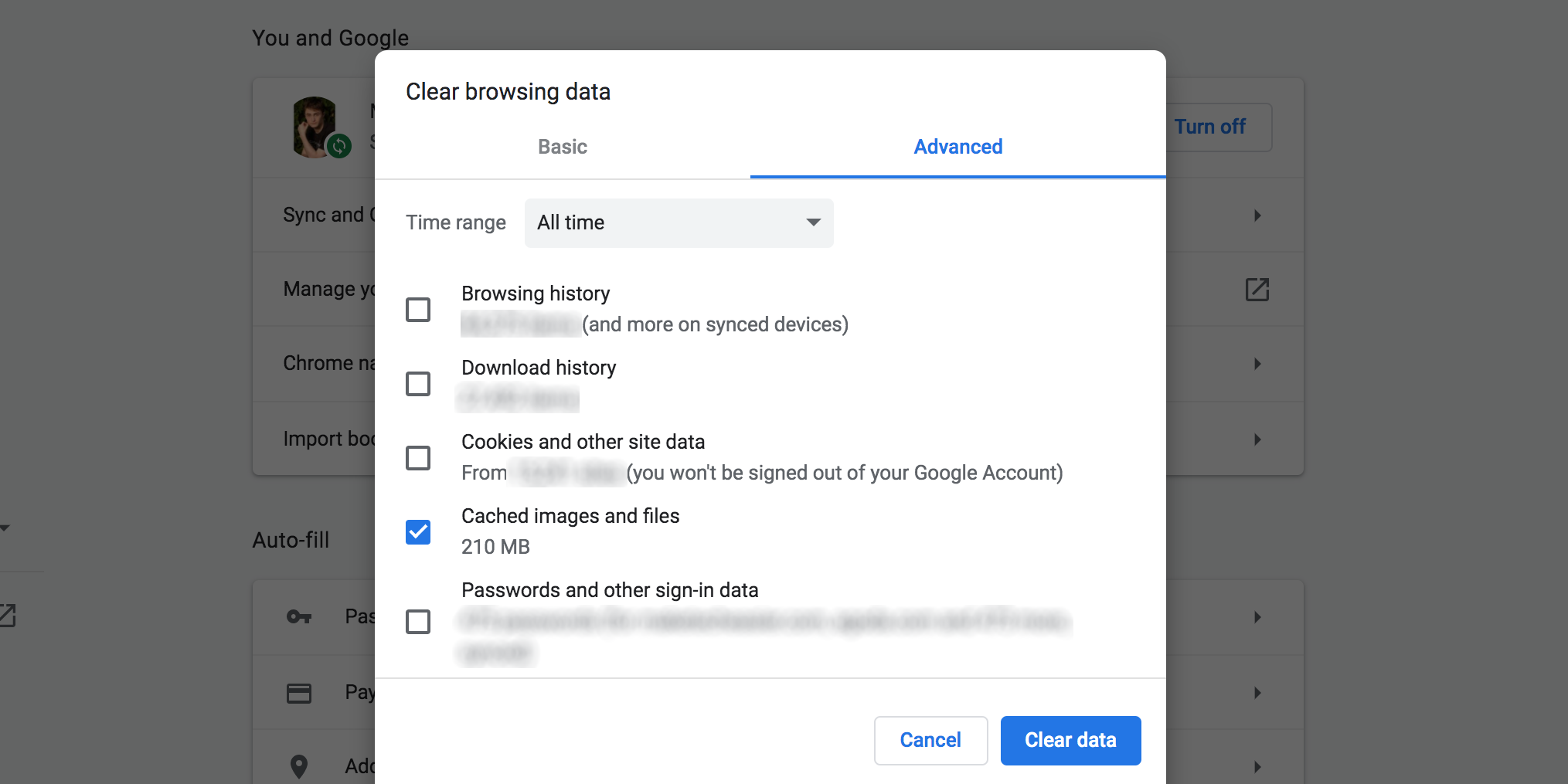This screenshot has width=1568, height=784.
Task: Uncheck Cached images and files
Action: (418, 531)
